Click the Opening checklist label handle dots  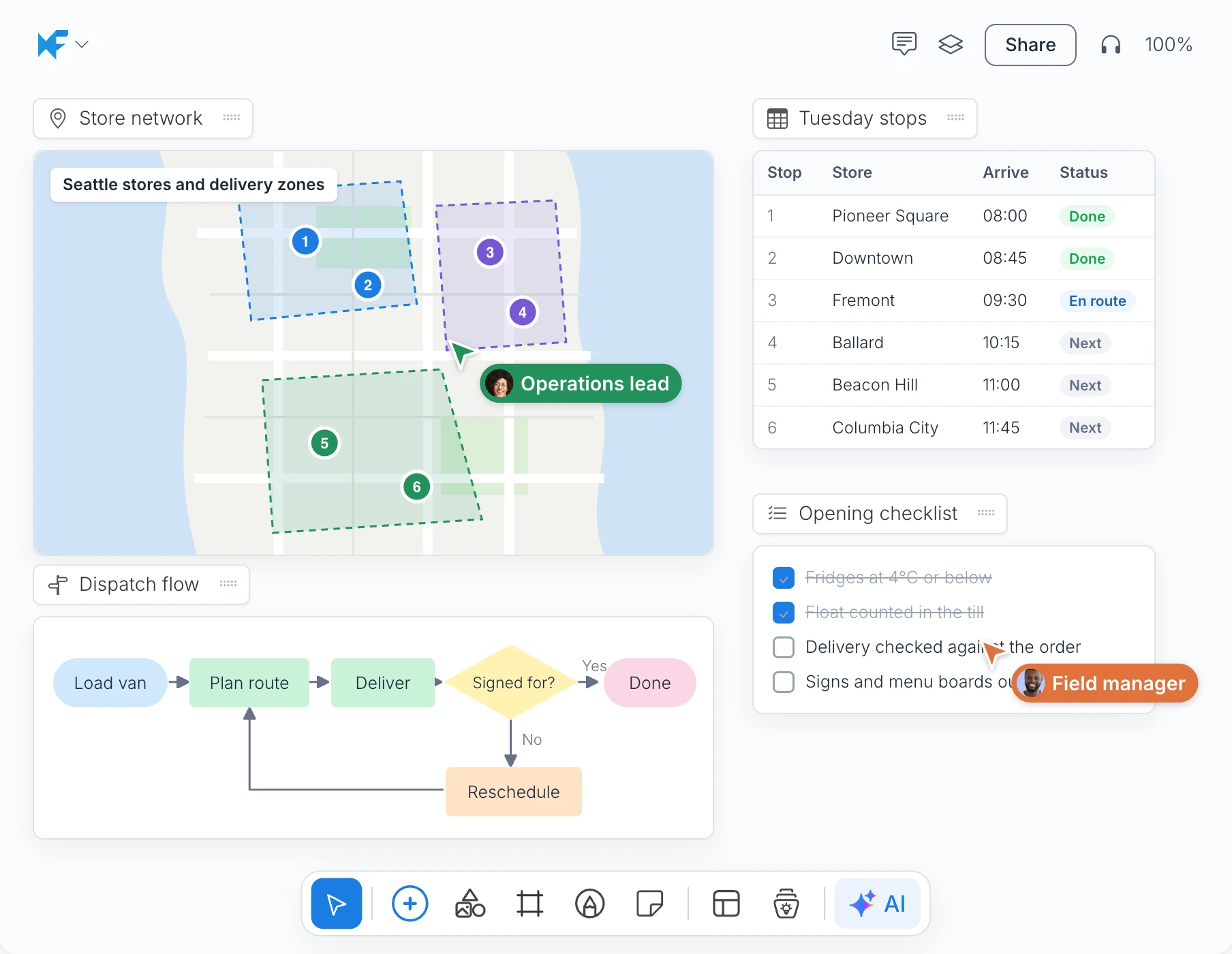(x=986, y=513)
